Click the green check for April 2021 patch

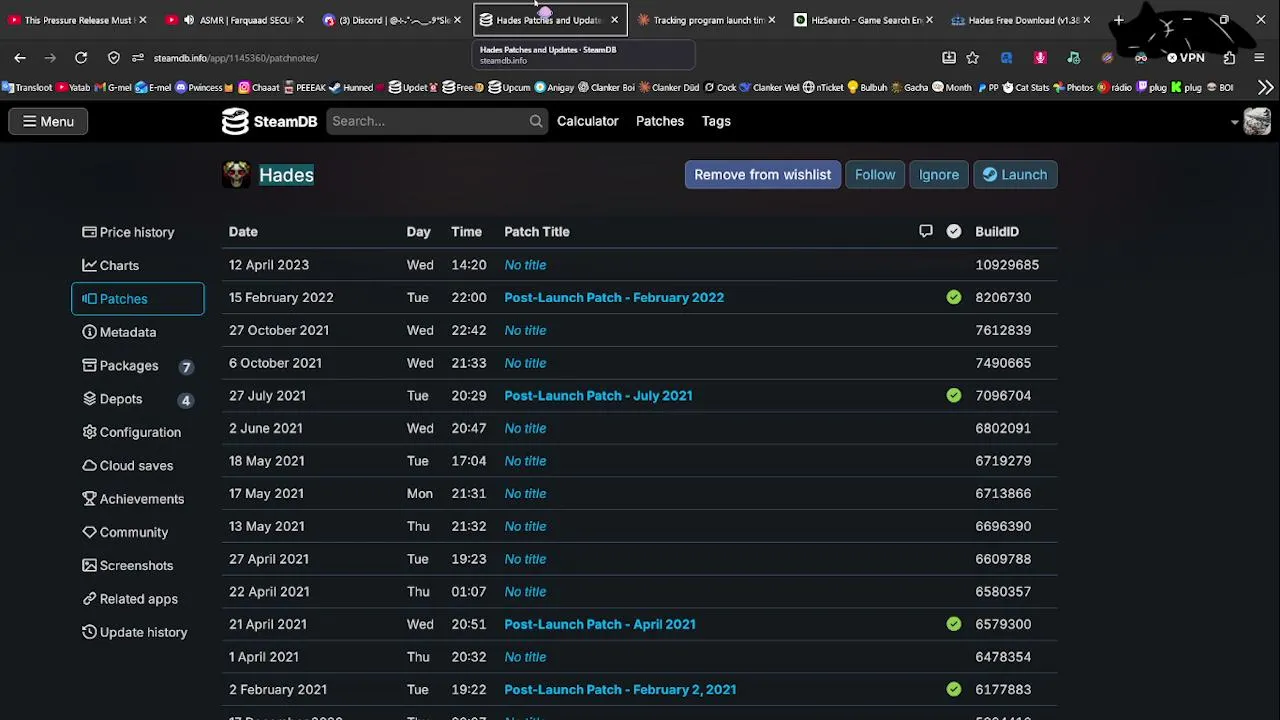(x=954, y=624)
